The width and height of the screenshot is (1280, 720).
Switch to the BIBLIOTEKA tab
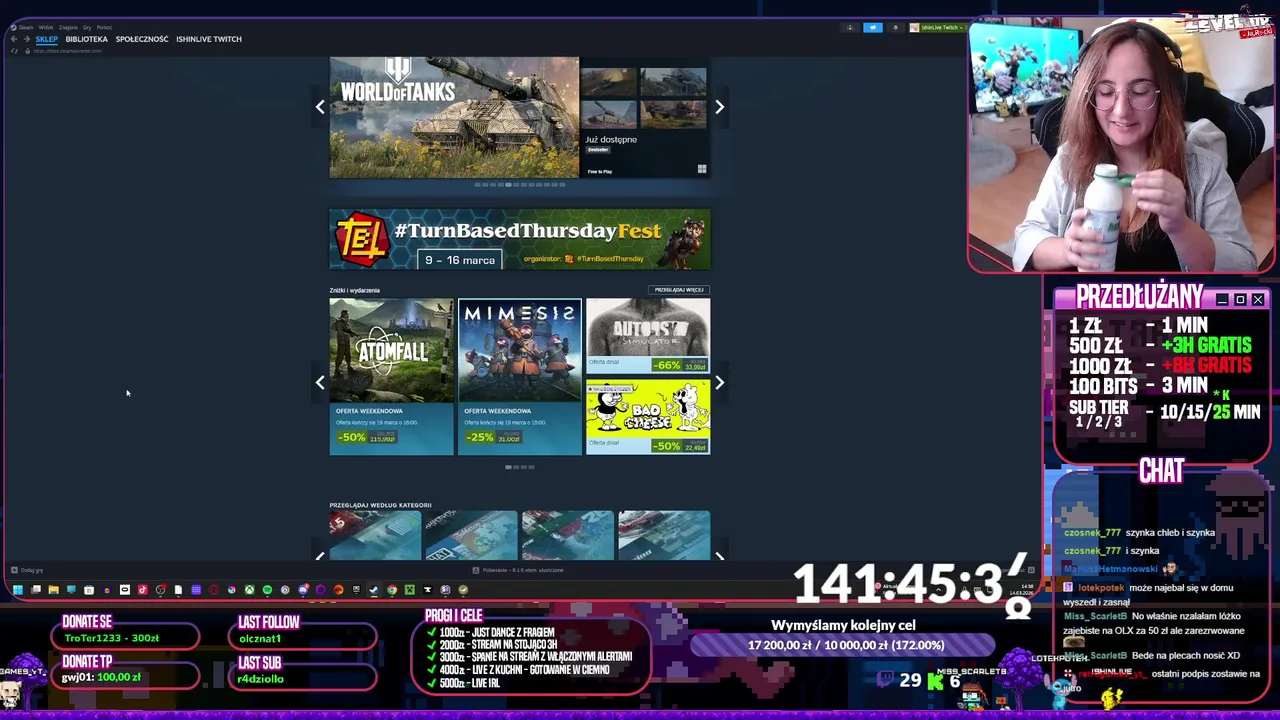click(x=87, y=39)
